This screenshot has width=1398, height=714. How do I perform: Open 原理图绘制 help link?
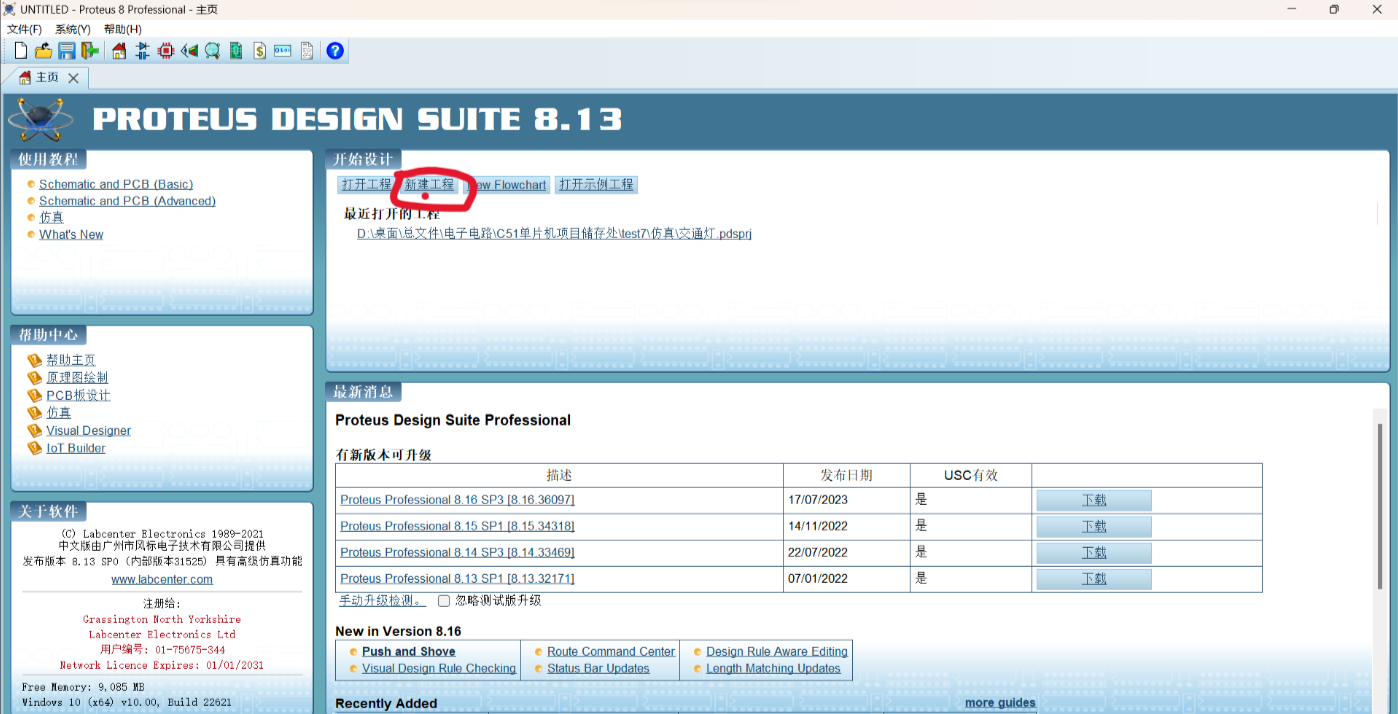(x=77, y=377)
